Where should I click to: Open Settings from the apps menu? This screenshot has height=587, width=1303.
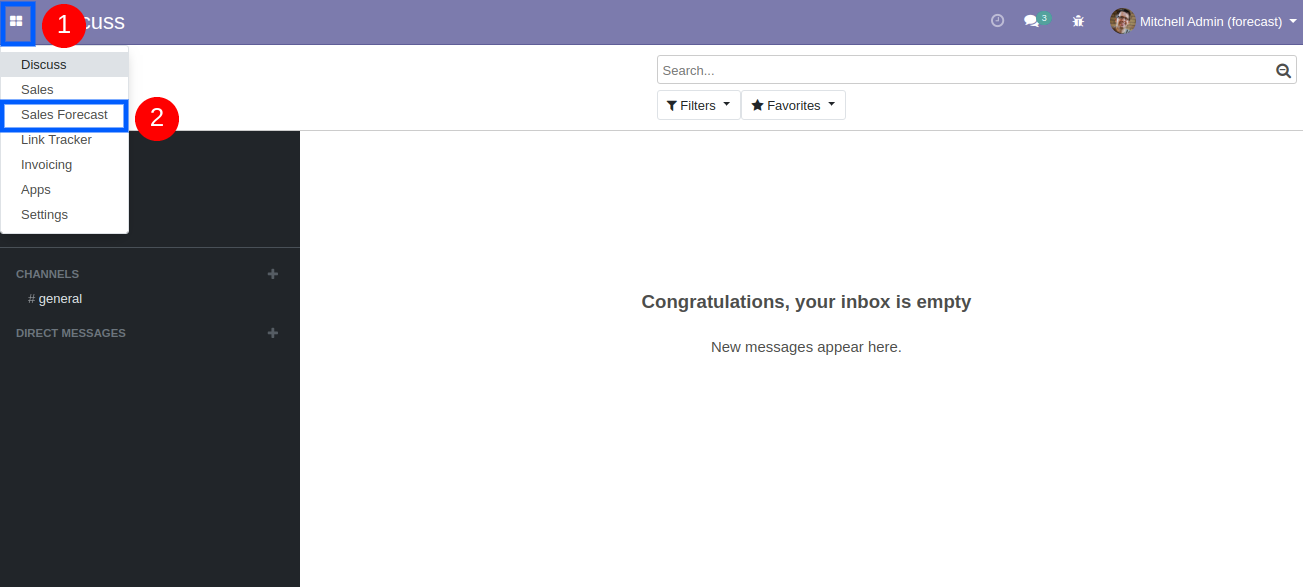coord(44,215)
